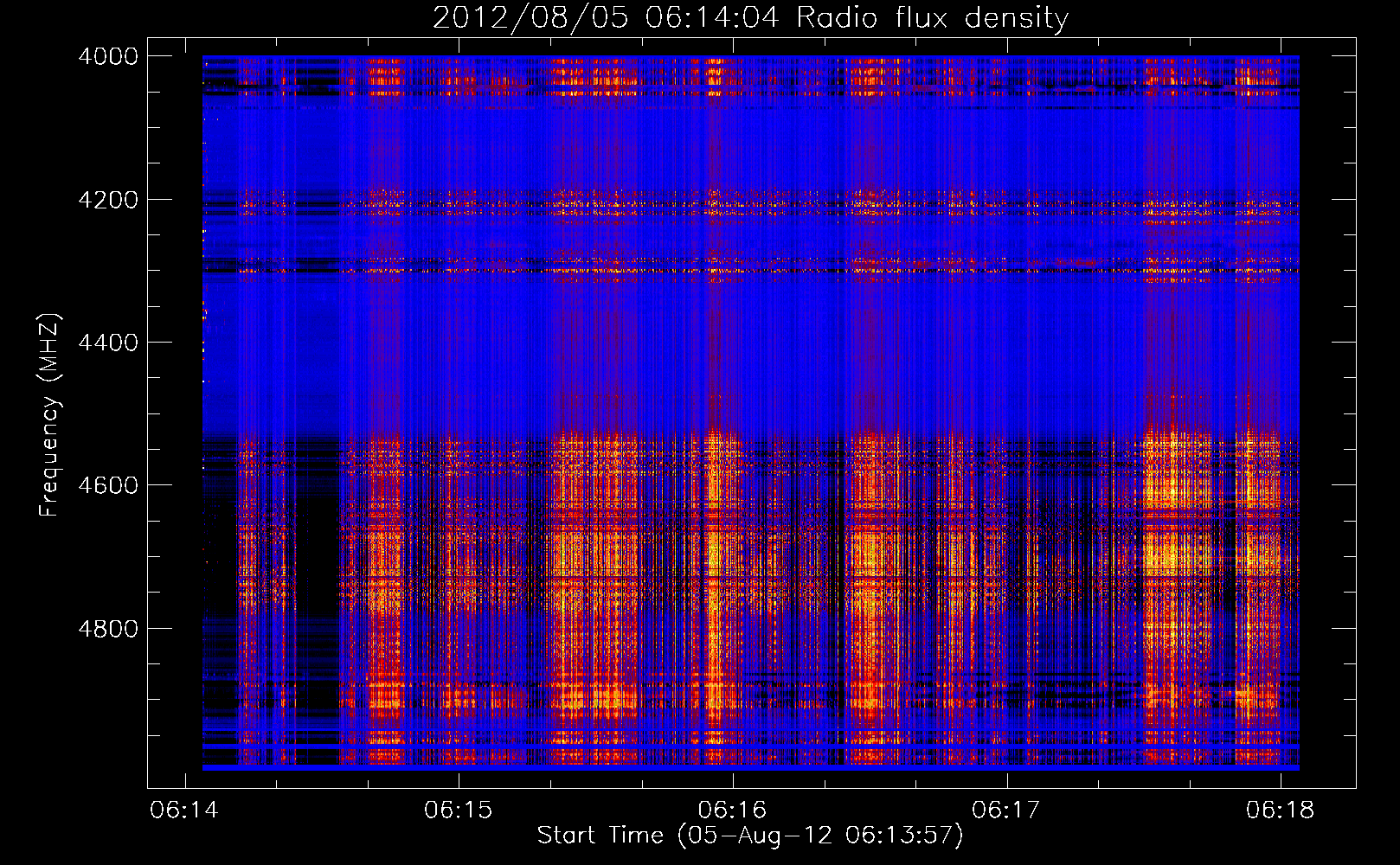Select the 4600 frequency axis label
This screenshot has height=865, width=1400.
click(108, 485)
